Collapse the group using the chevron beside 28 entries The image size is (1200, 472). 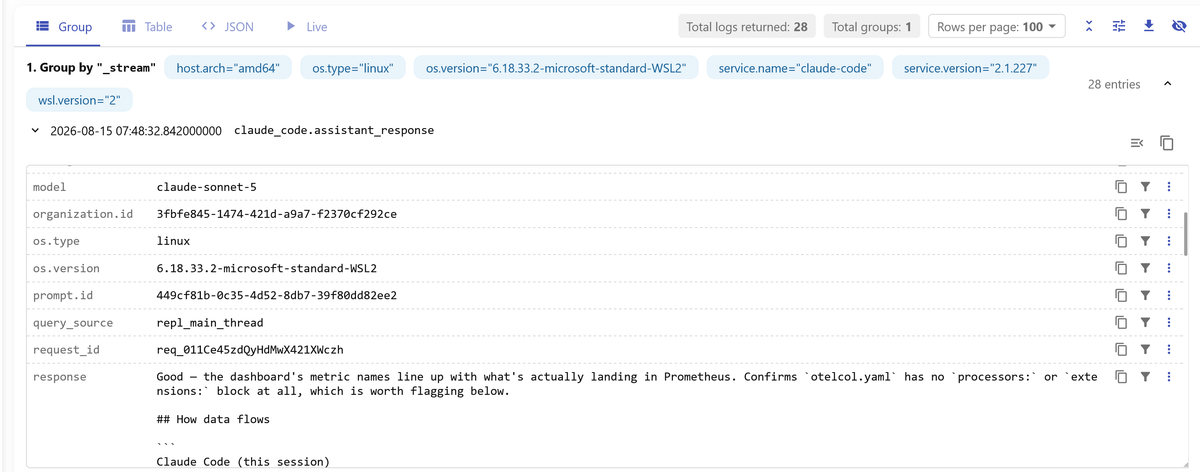coord(1167,84)
